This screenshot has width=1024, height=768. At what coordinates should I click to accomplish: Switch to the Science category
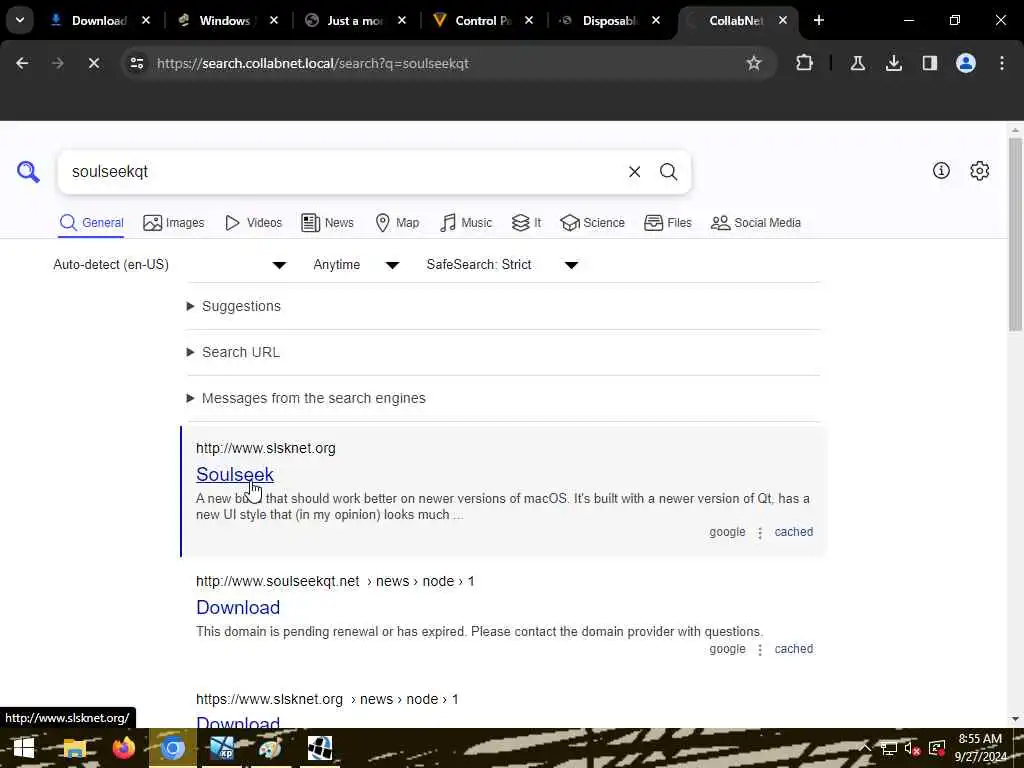point(592,223)
